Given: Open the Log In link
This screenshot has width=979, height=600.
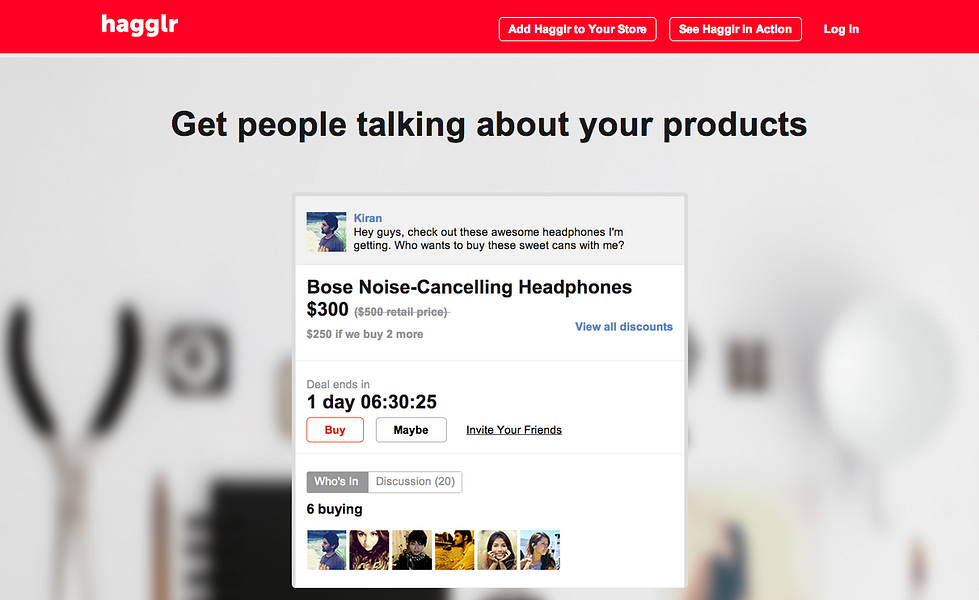Looking at the screenshot, I should click(x=841, y=29).
